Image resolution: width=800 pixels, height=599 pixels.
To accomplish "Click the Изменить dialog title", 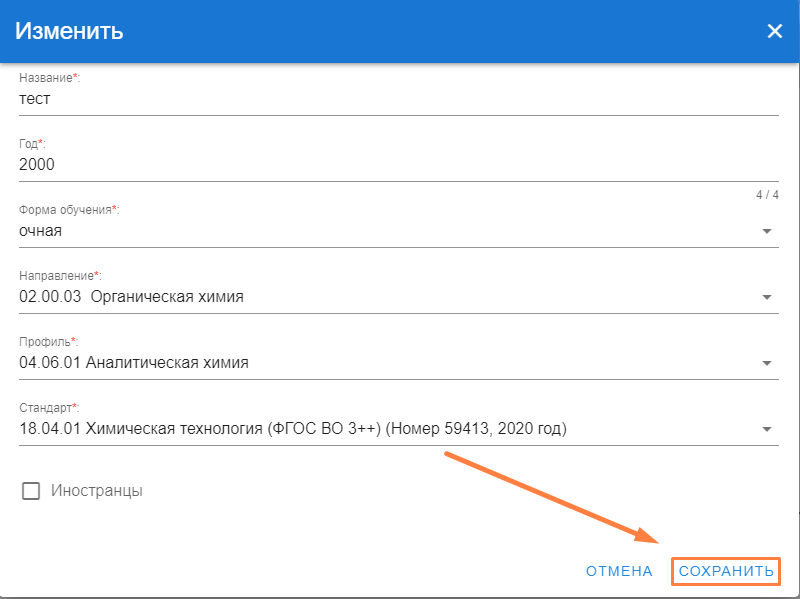I will 69,31.
